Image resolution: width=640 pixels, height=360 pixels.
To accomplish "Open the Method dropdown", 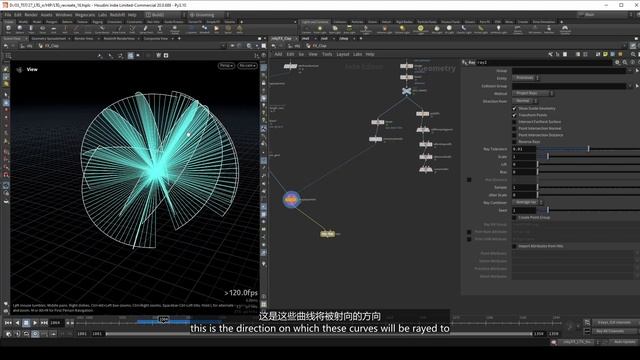I will click(533, 93).
